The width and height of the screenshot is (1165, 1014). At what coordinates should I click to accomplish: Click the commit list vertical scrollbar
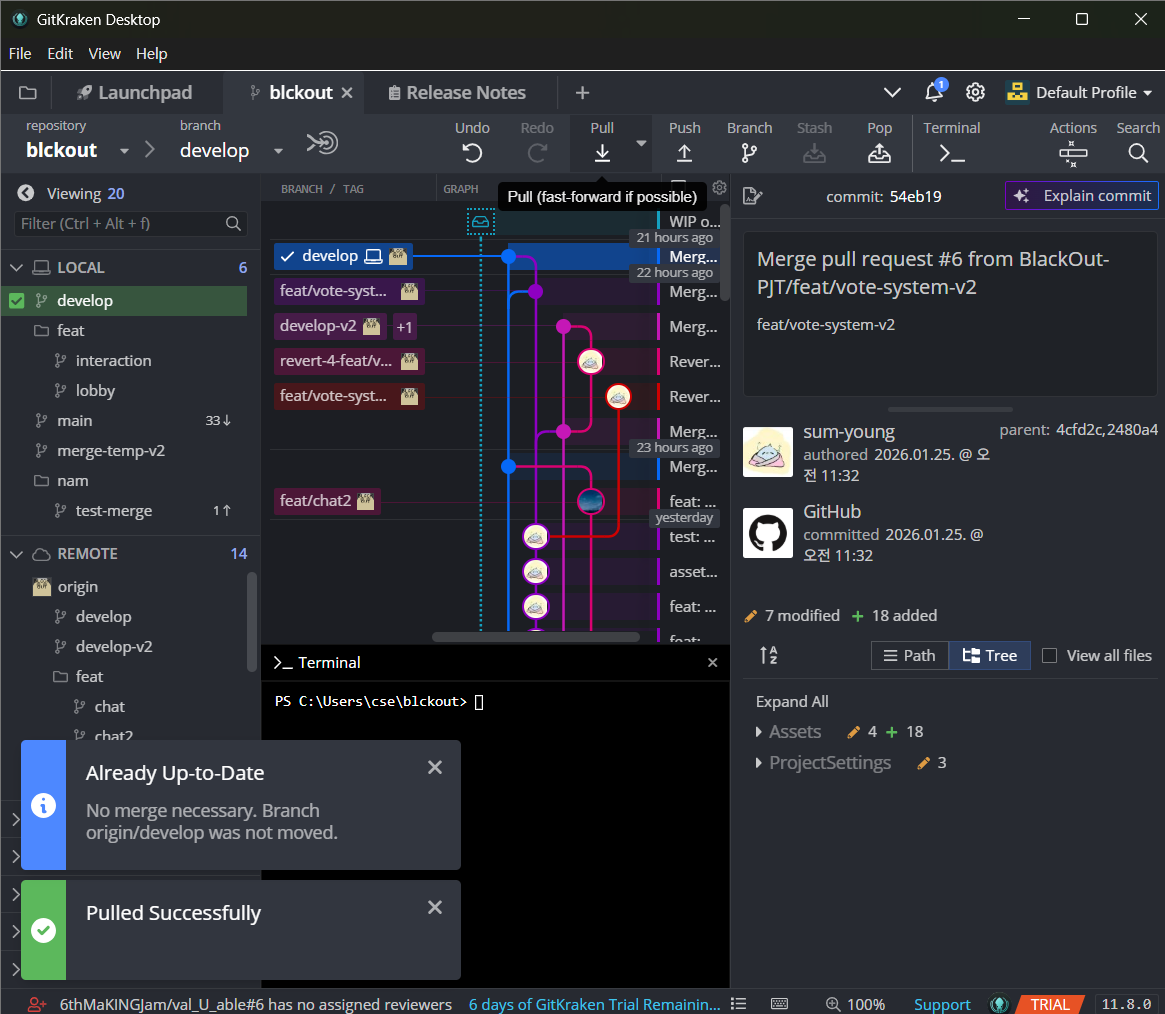(725, 253)
